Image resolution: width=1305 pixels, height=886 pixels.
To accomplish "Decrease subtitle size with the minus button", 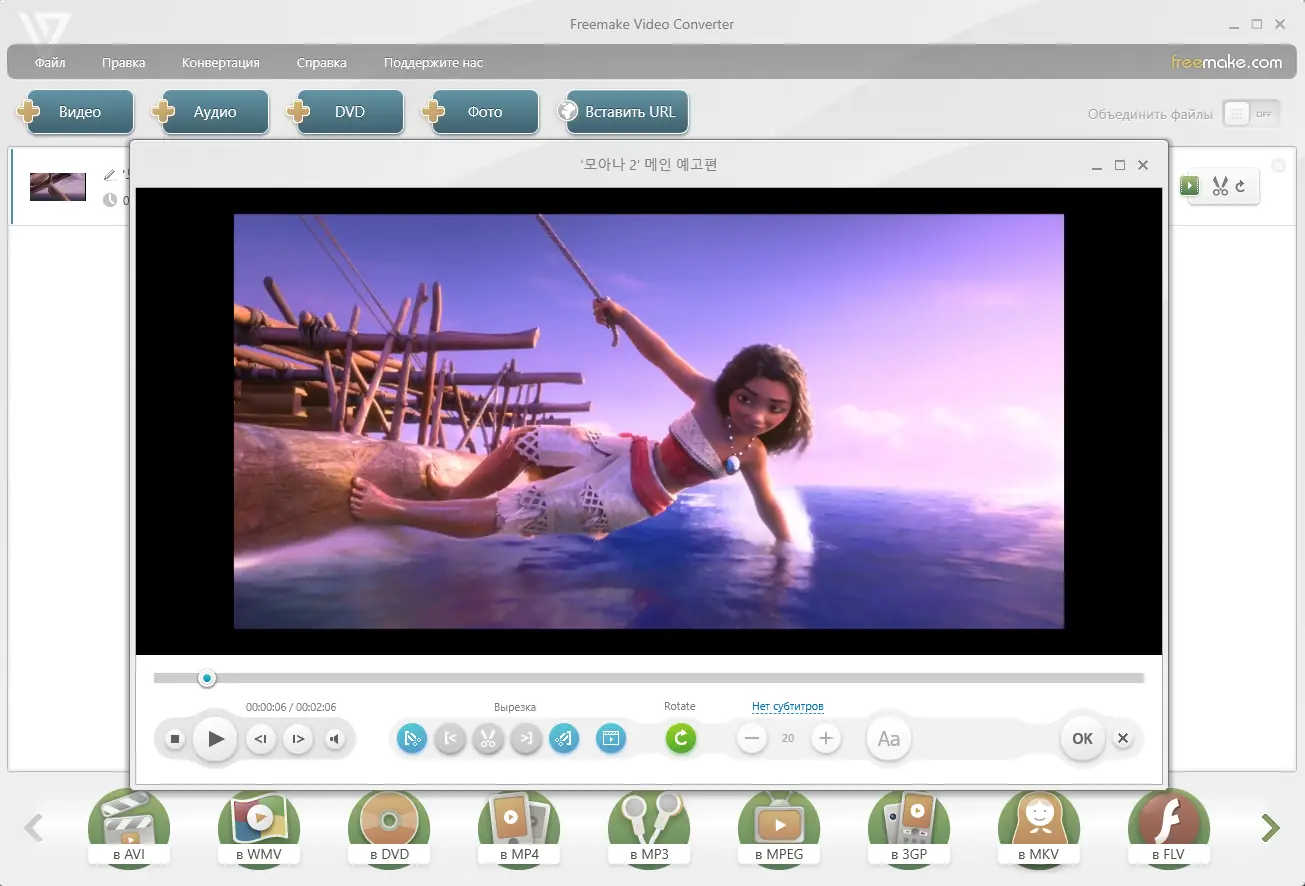I will (x=752, y=739).
